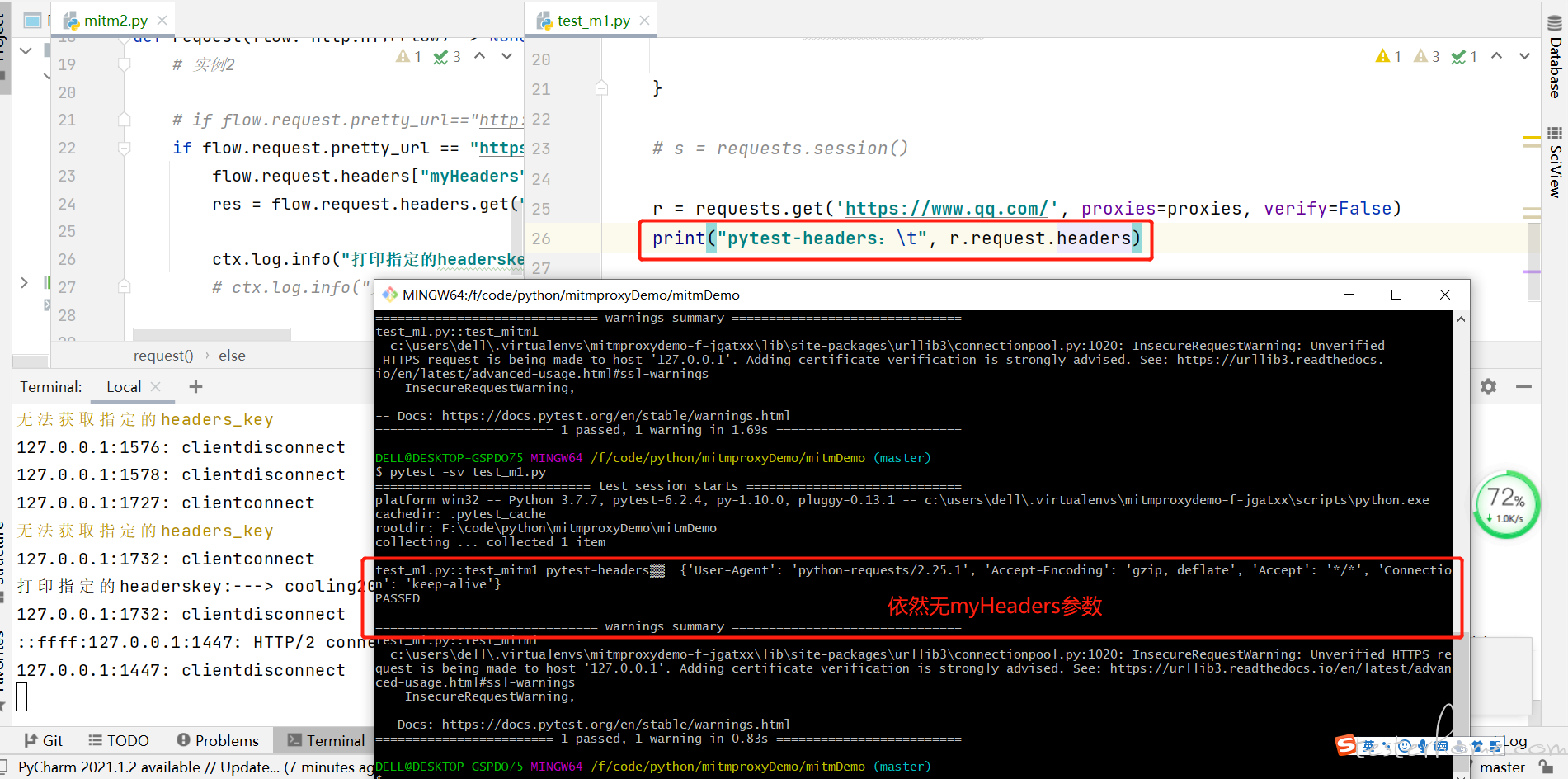The height and width of the screenshot is (779, 1568).
Task: Close the MINGW64 terminal window
Action: tap(1445, 295)
